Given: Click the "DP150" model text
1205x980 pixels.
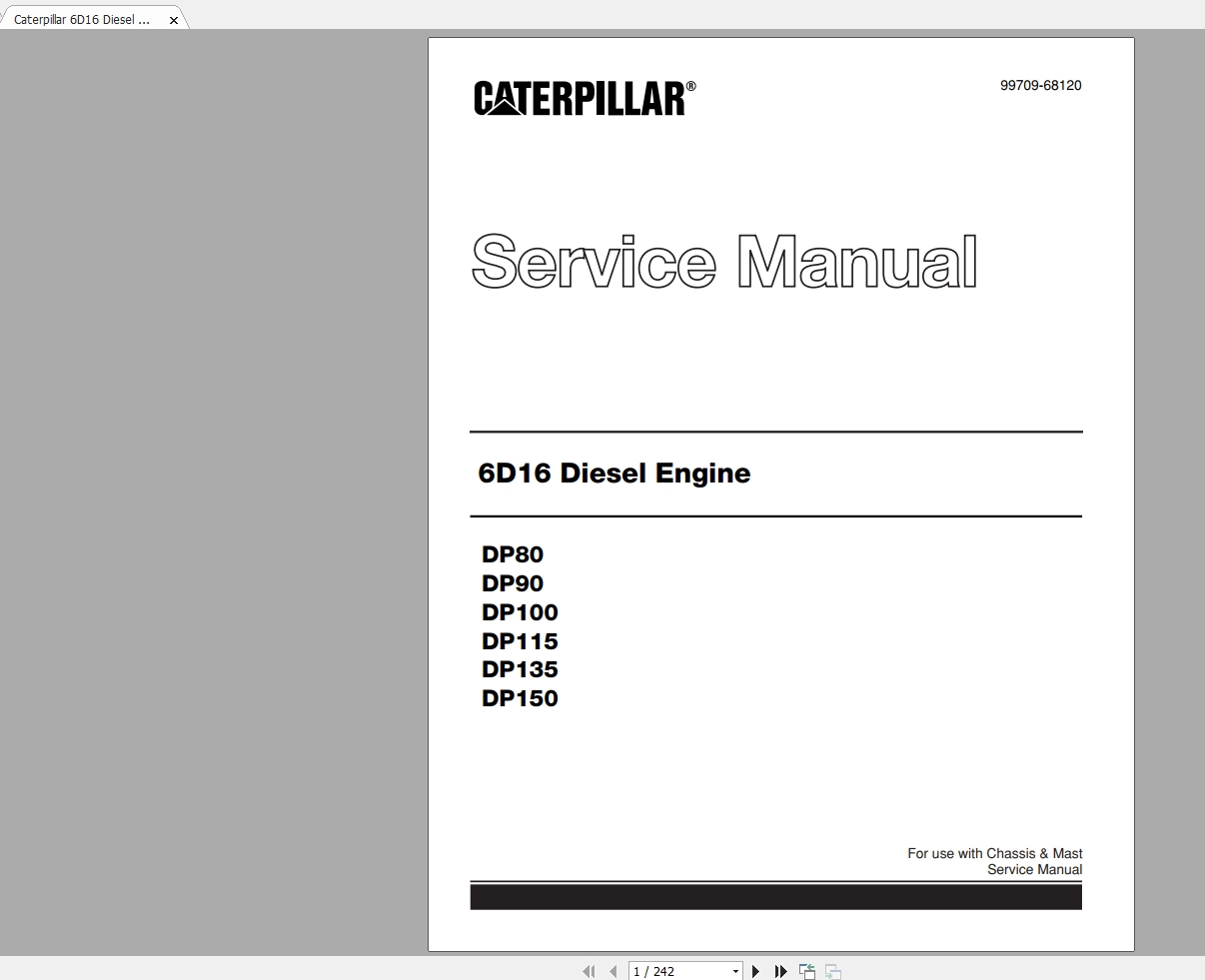Looking at the screenshot, I should tap(519, 699).
